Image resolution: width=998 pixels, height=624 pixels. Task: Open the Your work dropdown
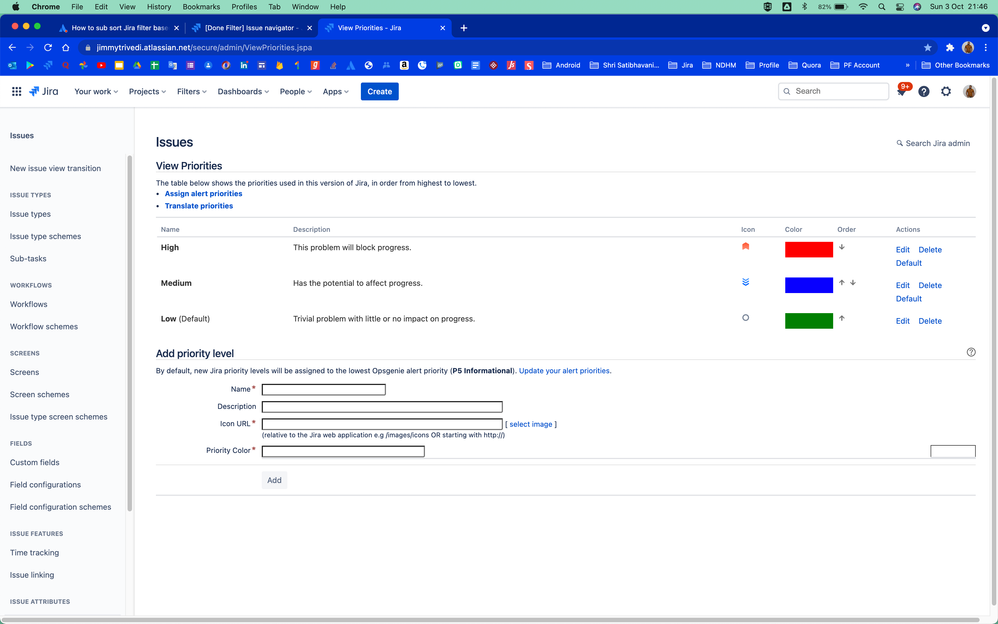[x=95, y=91]
